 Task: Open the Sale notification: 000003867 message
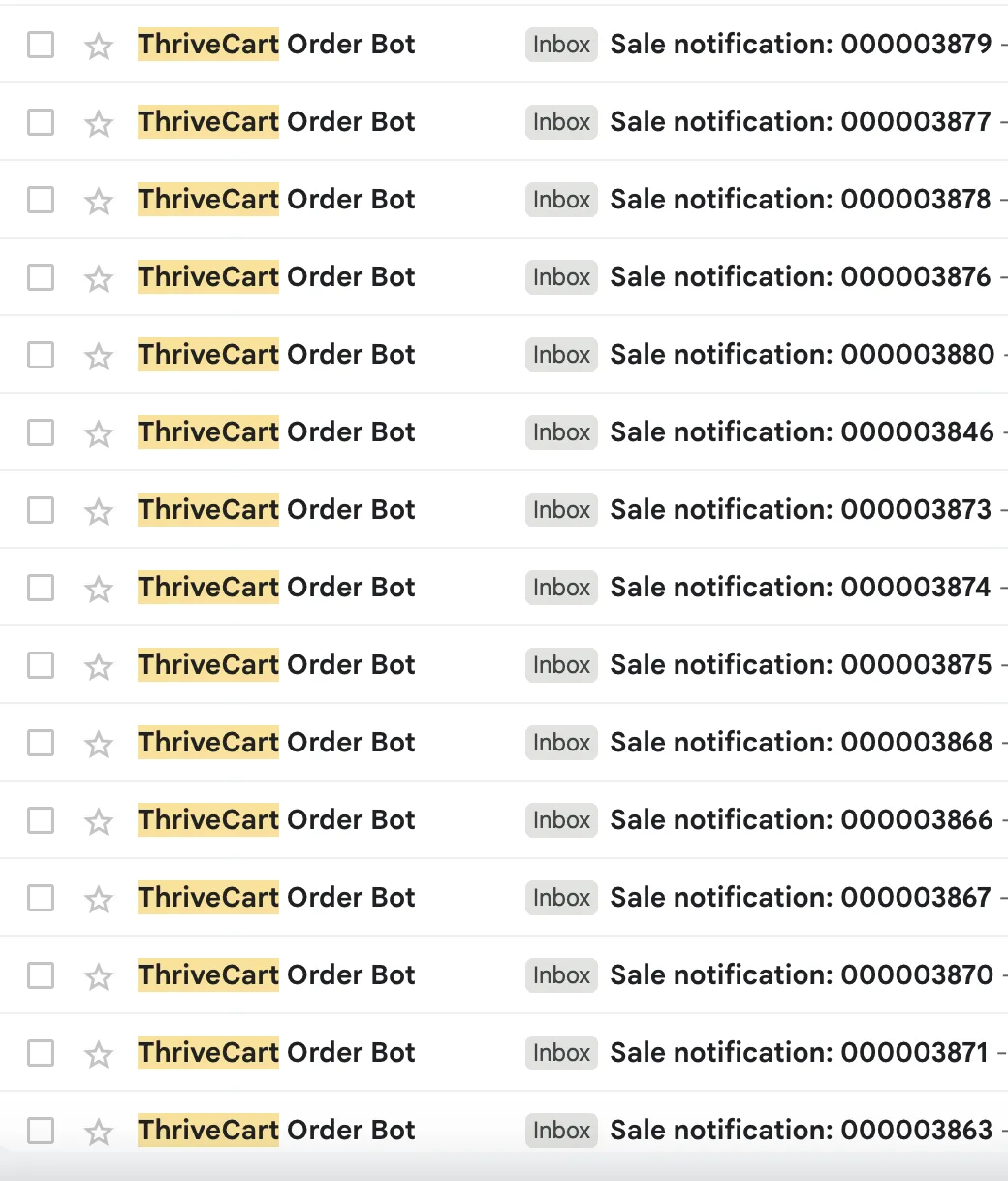(x=800, y=898)
